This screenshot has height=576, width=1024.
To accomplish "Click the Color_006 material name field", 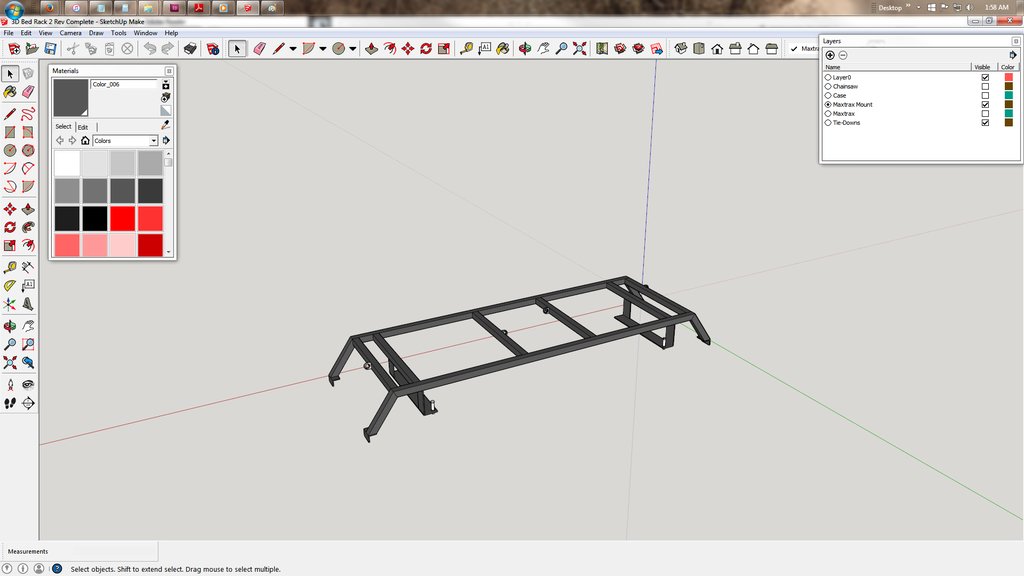I will click(x=124, y=84).
